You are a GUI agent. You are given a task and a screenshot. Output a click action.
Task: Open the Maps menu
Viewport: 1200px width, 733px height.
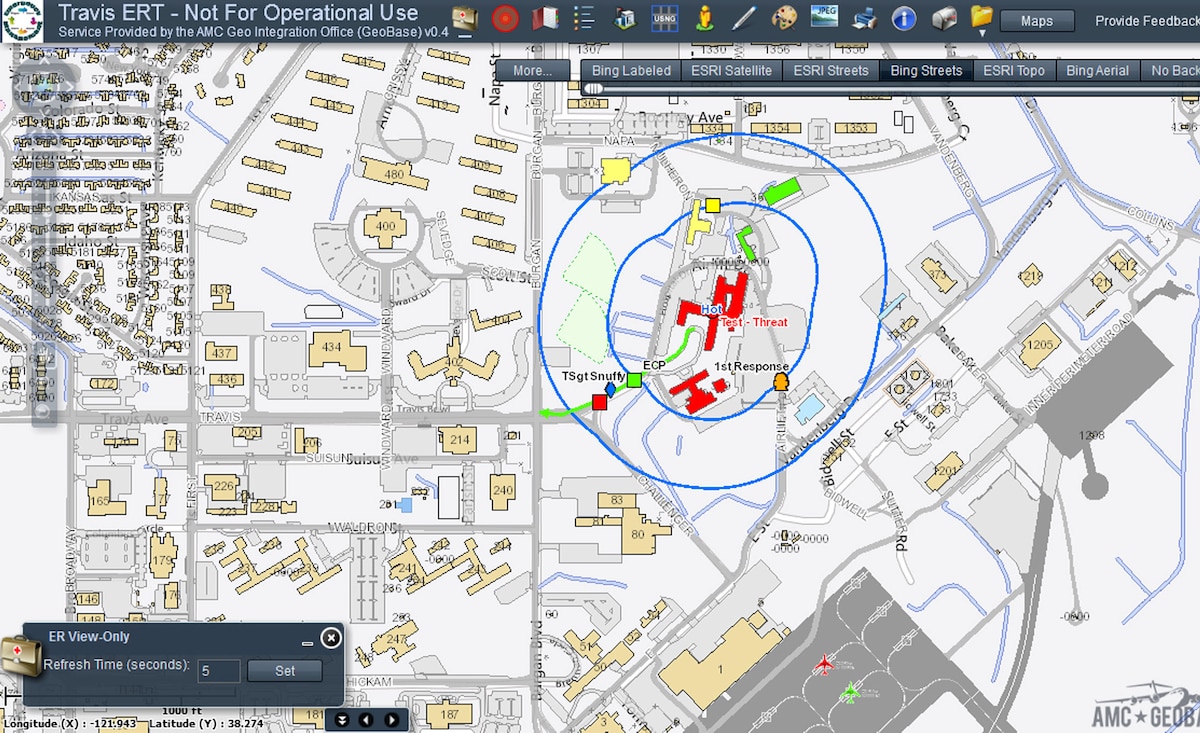point(1036,21)
